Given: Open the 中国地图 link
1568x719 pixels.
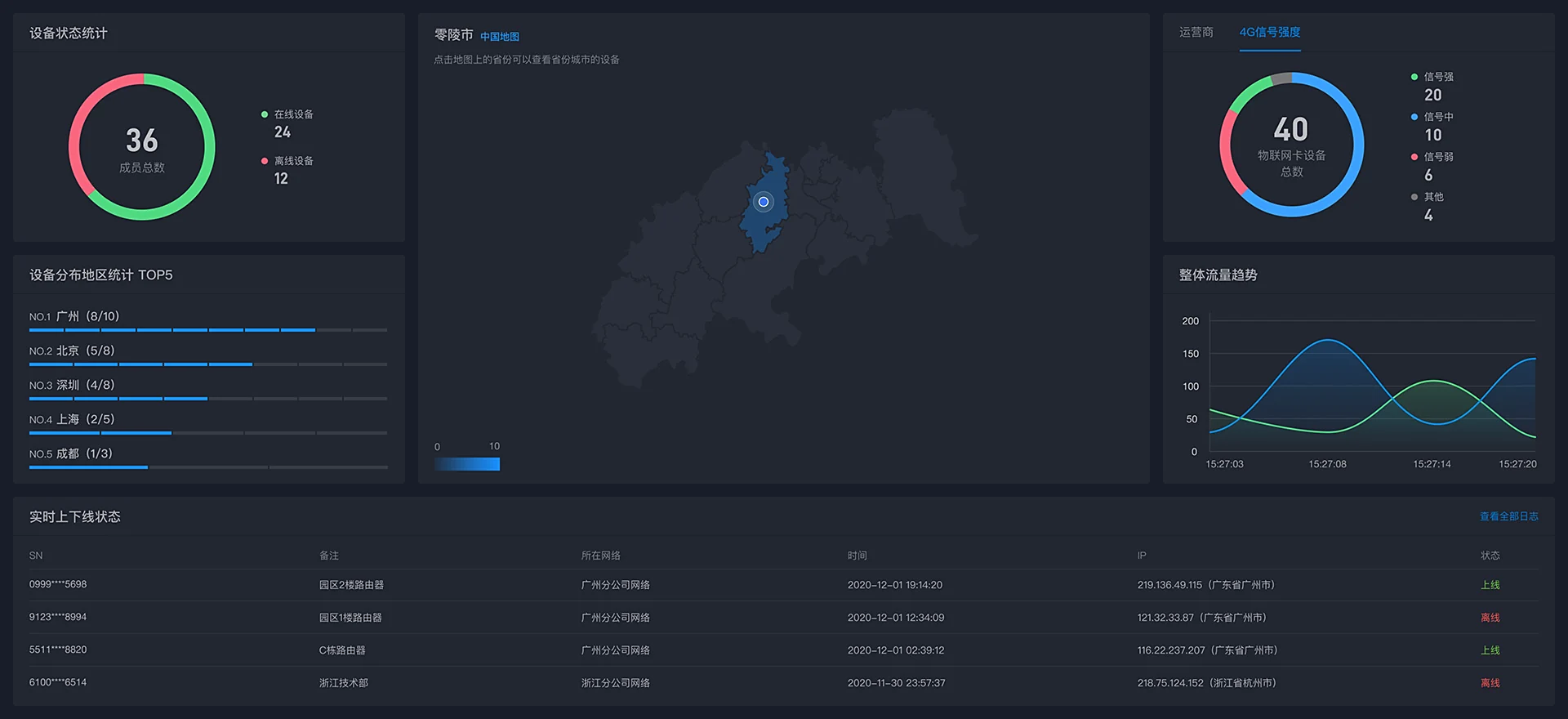Looking at the screenshot, I should [x=499, y=37].
